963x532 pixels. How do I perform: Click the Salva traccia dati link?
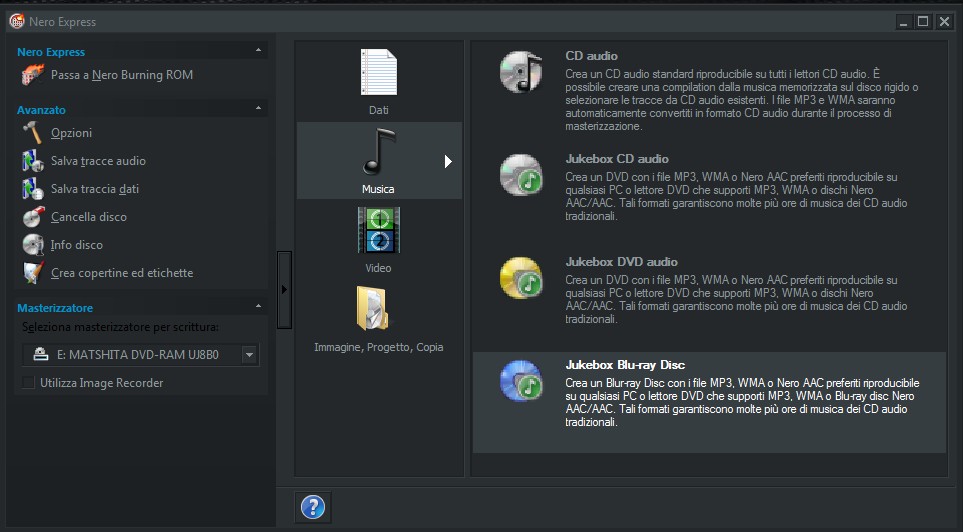tap(95, 189)
